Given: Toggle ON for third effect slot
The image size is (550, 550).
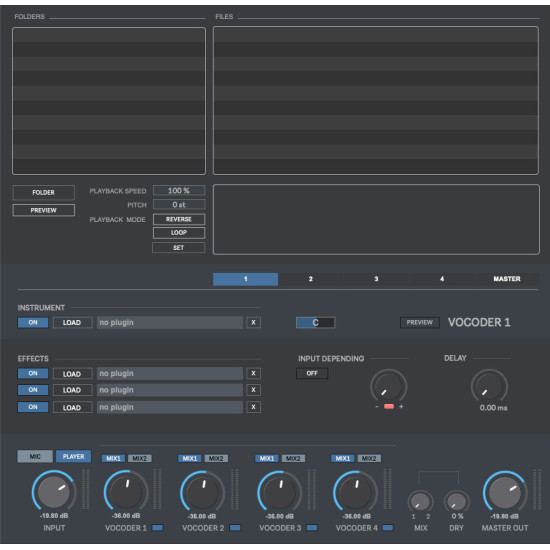Looking at the screenshot, I should point(33,407).
